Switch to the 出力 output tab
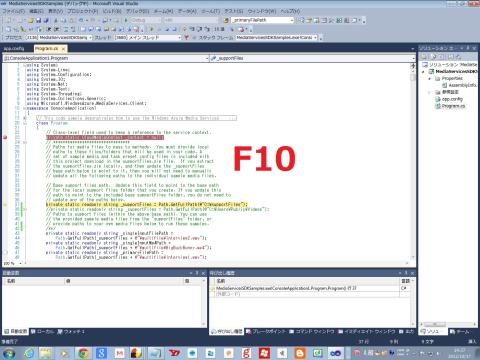The height and width of the screenshot is (360, 480). click(x=407, y=331)
